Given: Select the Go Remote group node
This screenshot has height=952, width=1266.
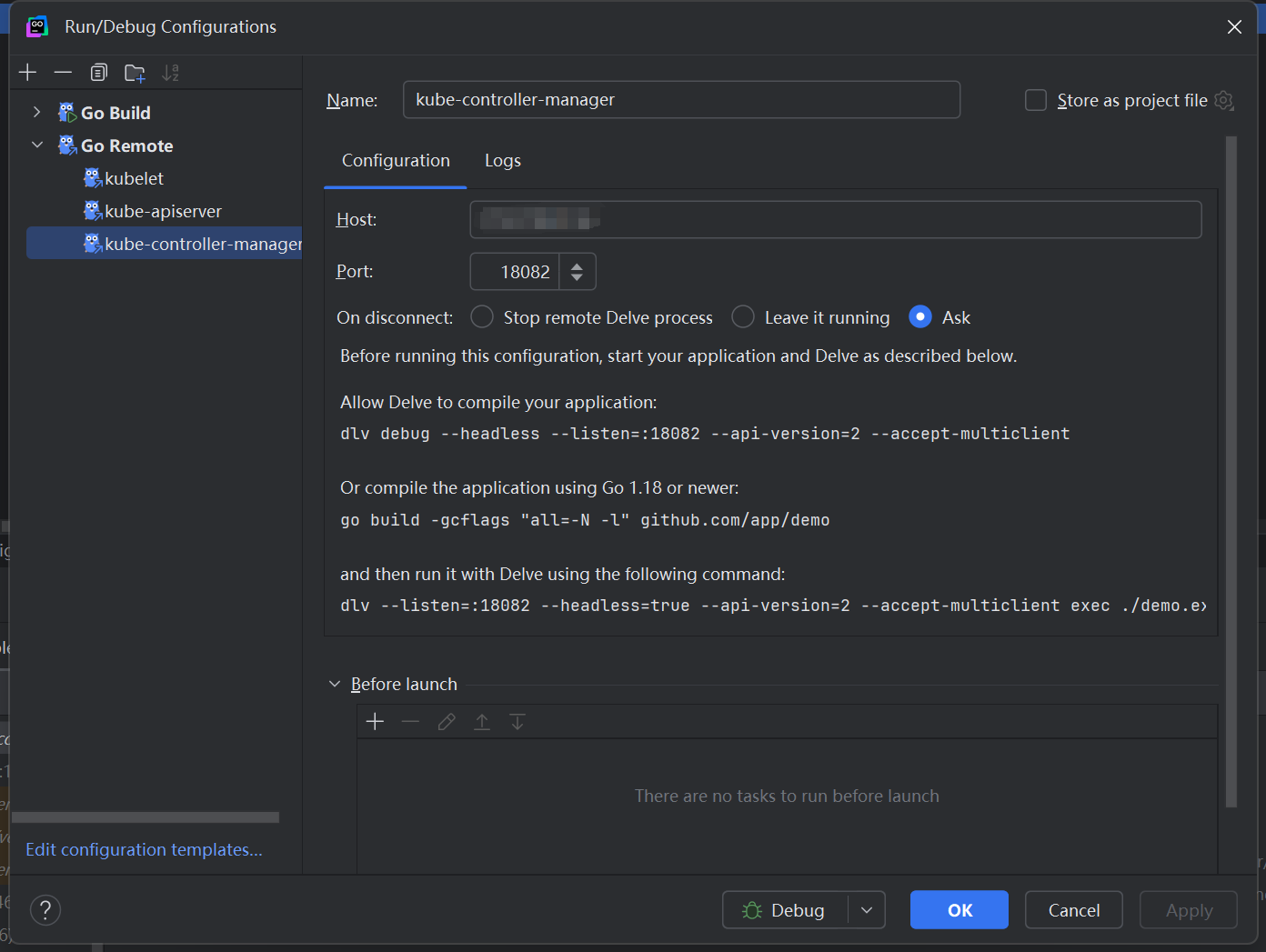Looking at the screenshot, I should [x=126, y=145].
